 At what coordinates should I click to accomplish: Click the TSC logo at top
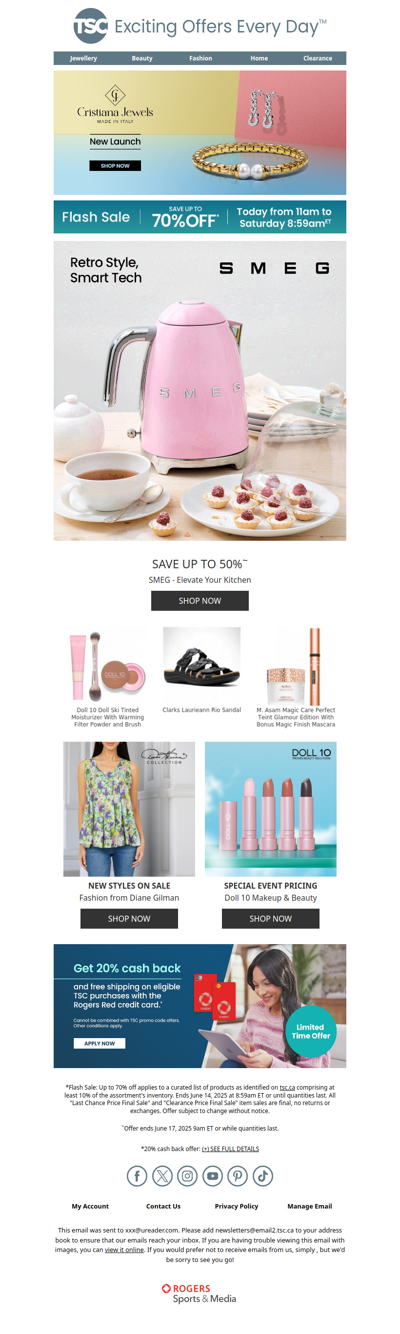(x=91, y=27)
